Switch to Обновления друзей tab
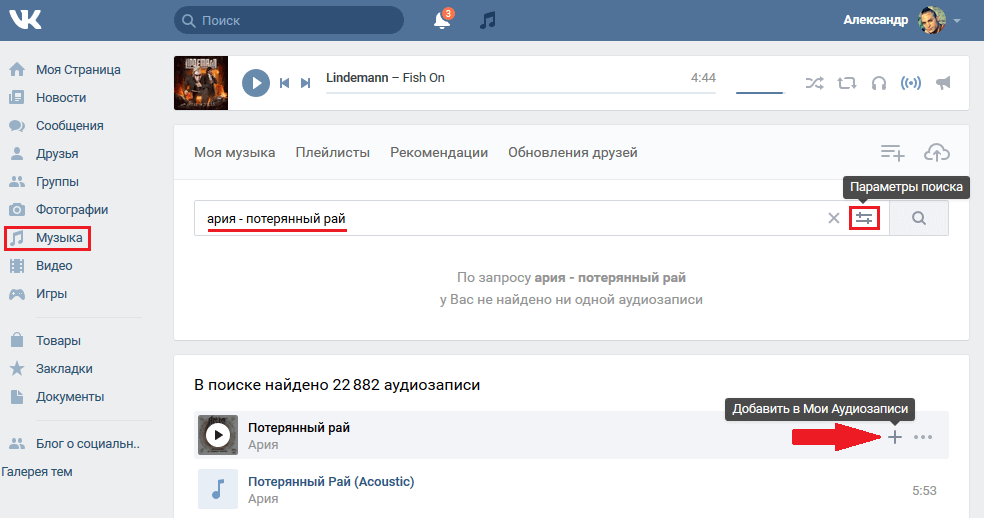 [573, 153]
